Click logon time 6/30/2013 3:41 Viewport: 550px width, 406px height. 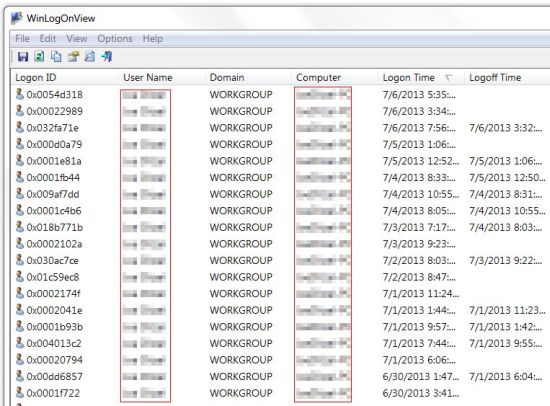pos(421,393)
